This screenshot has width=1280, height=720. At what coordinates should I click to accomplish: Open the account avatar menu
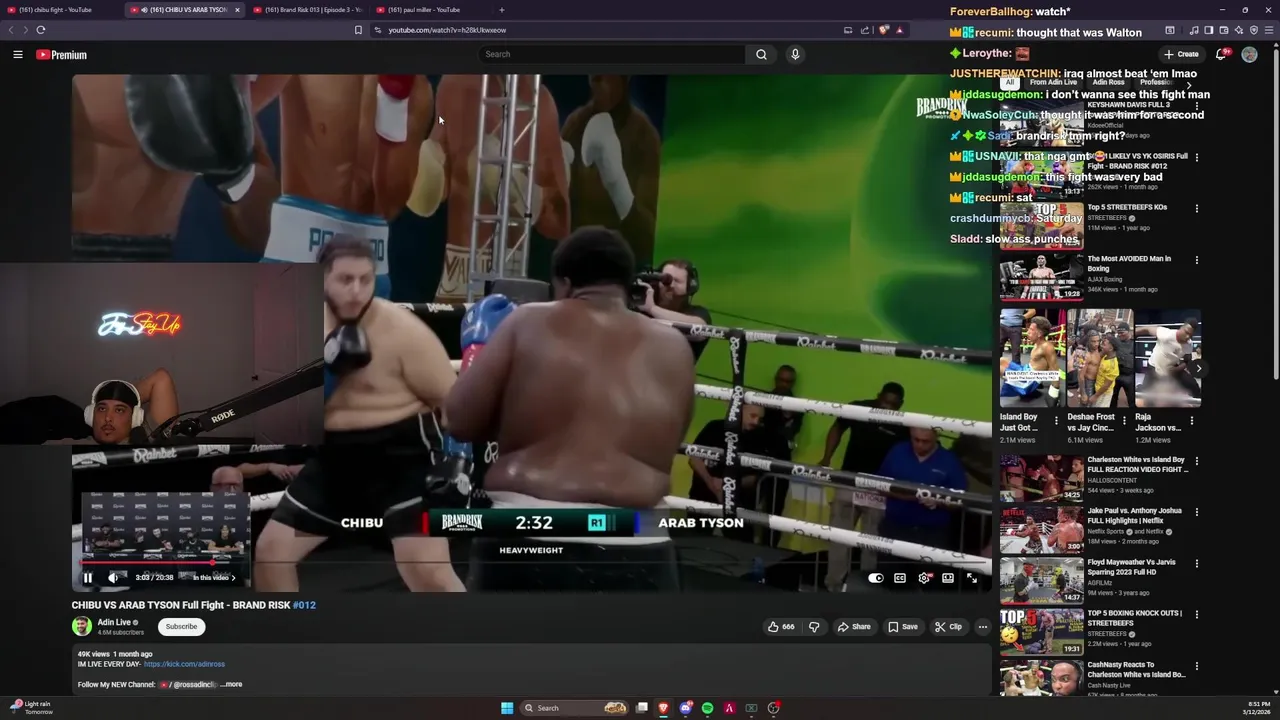click(1249, 55)
